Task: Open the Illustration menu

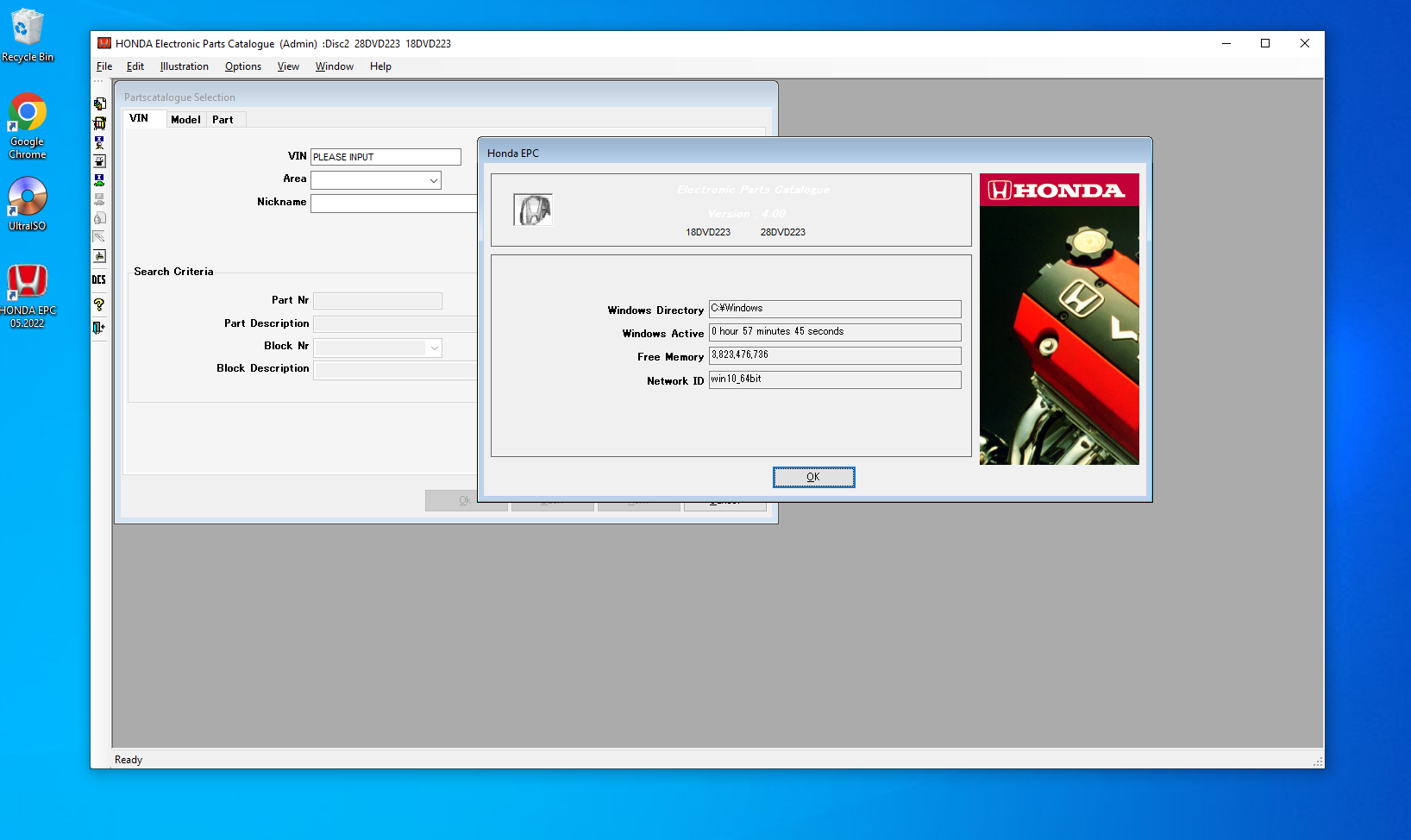Action: [184, 66]
